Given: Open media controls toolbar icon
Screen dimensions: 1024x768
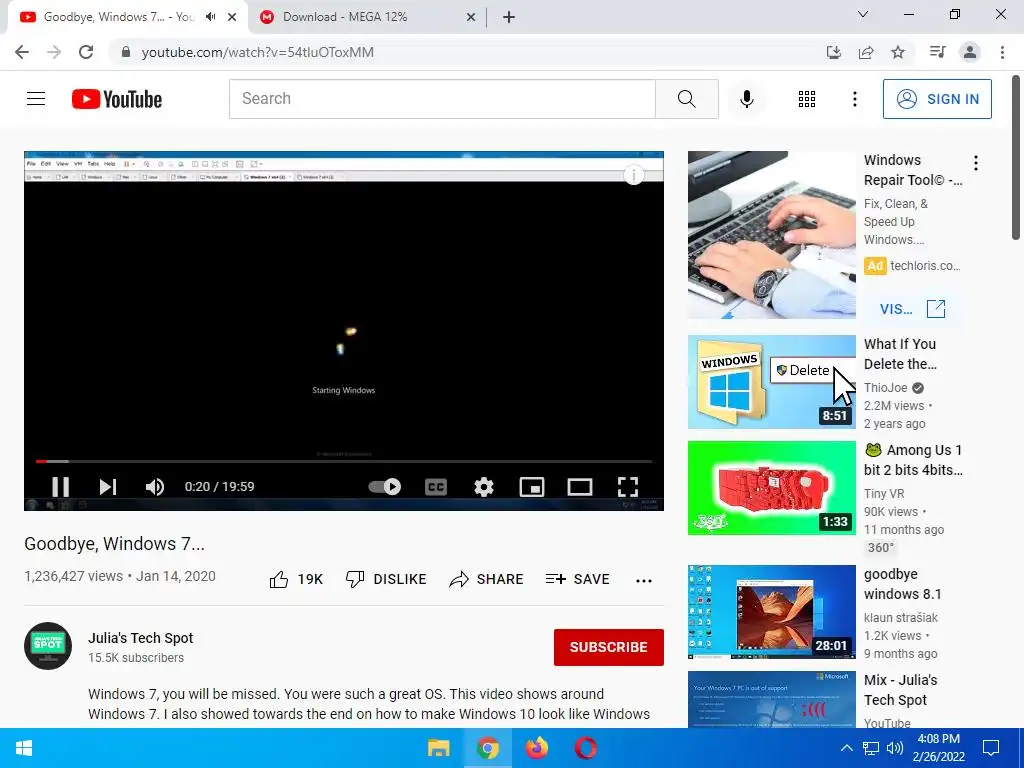Looking at the screenshot, I should [x=937, y=52].
